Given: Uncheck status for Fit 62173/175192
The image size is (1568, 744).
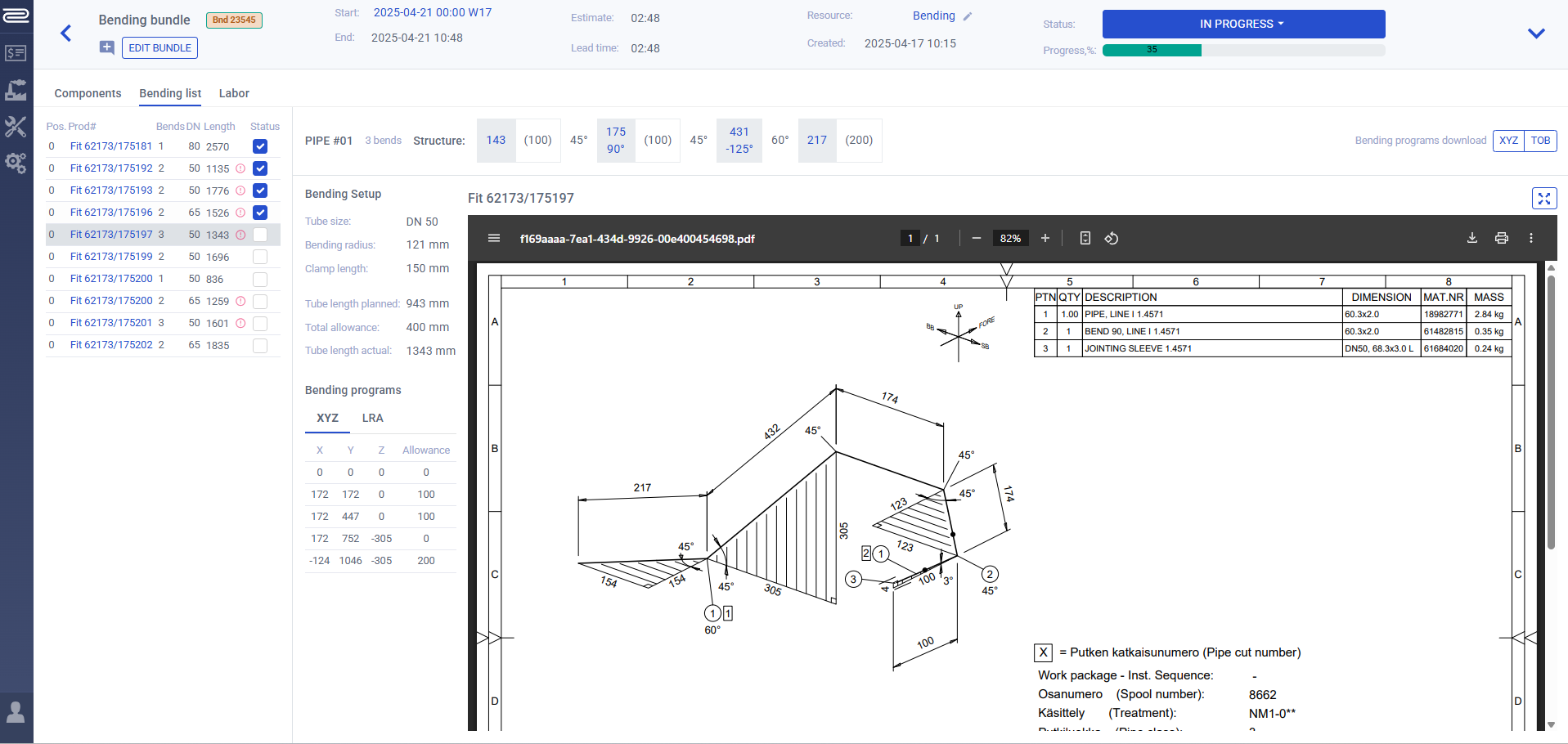Looking at the screenshot, I should [260, 168].
